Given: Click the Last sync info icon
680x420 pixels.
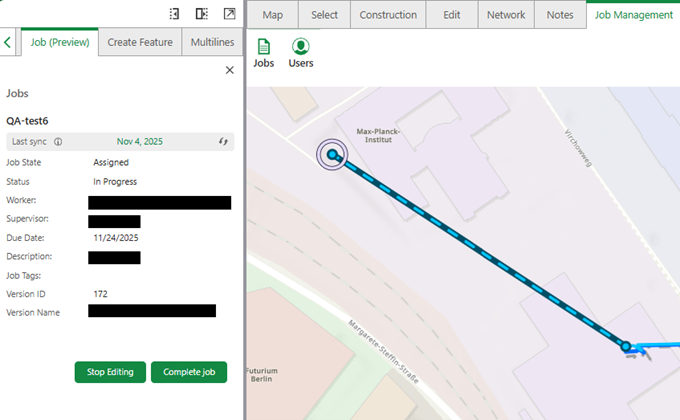Looking at the screenshot, I should click(58, 142).
